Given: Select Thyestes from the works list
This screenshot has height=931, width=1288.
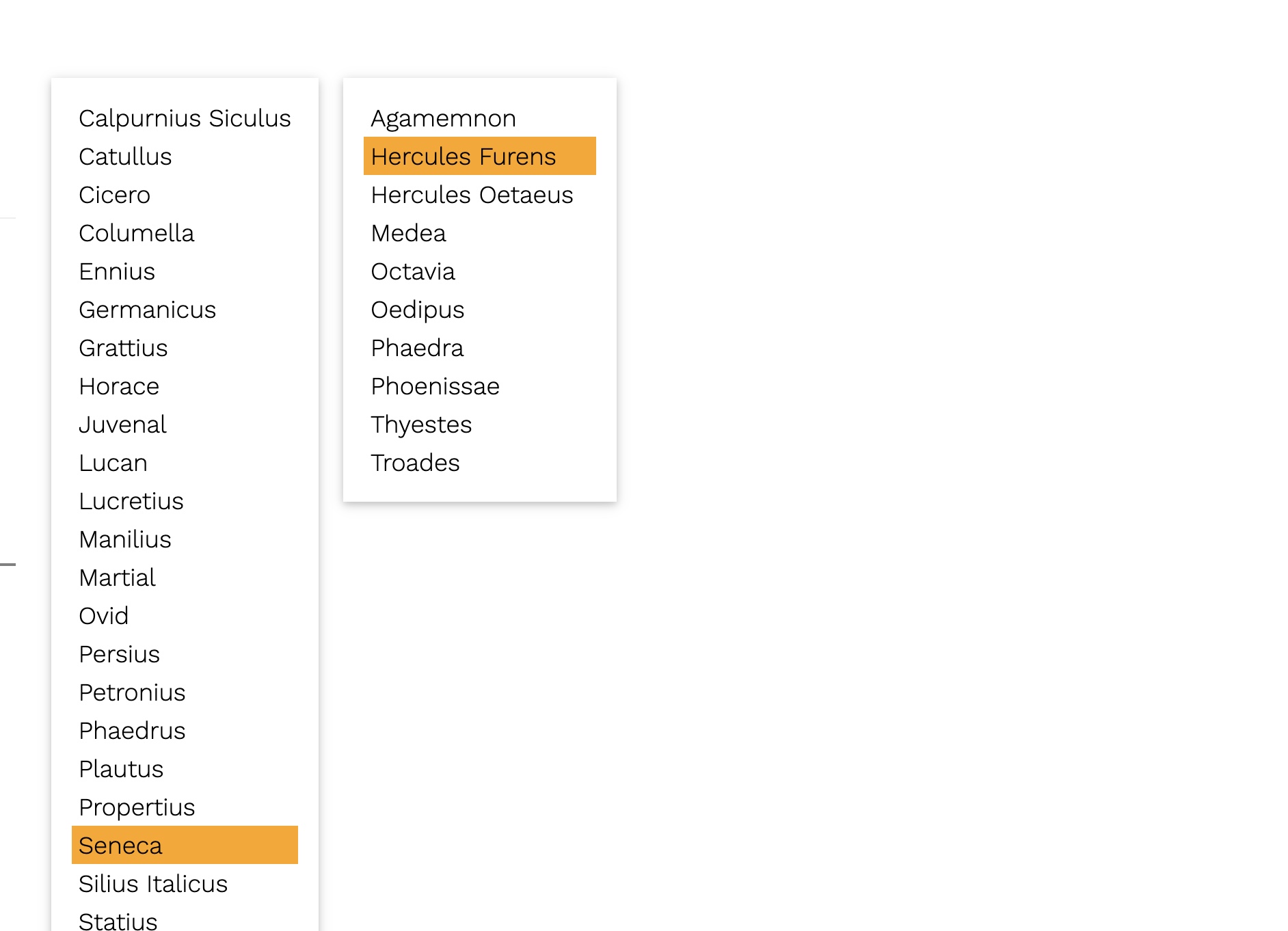Looking at the screenshot, I should click(421, 424).
